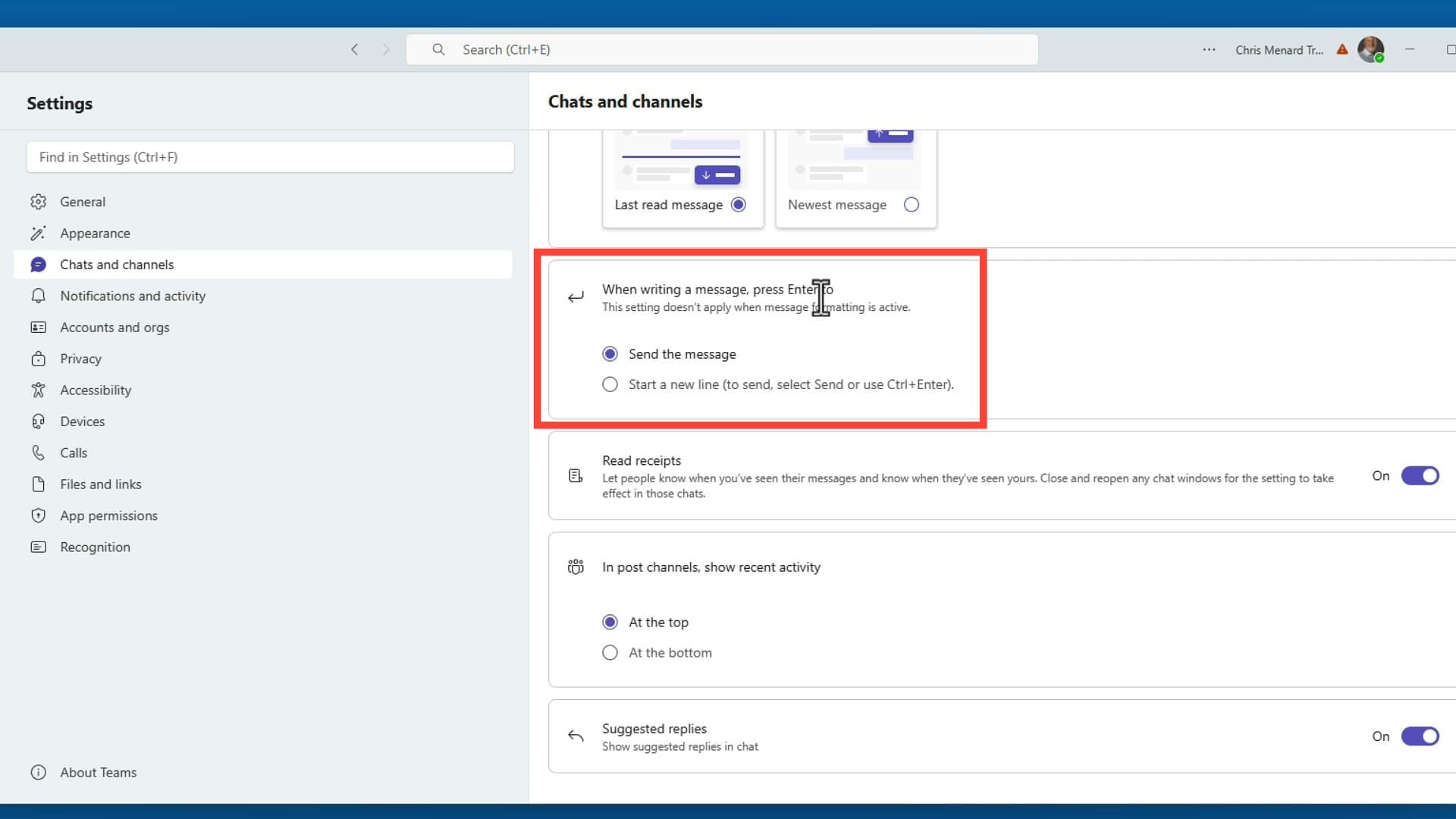Click the search magnifier in the top bar

(438, 49)
